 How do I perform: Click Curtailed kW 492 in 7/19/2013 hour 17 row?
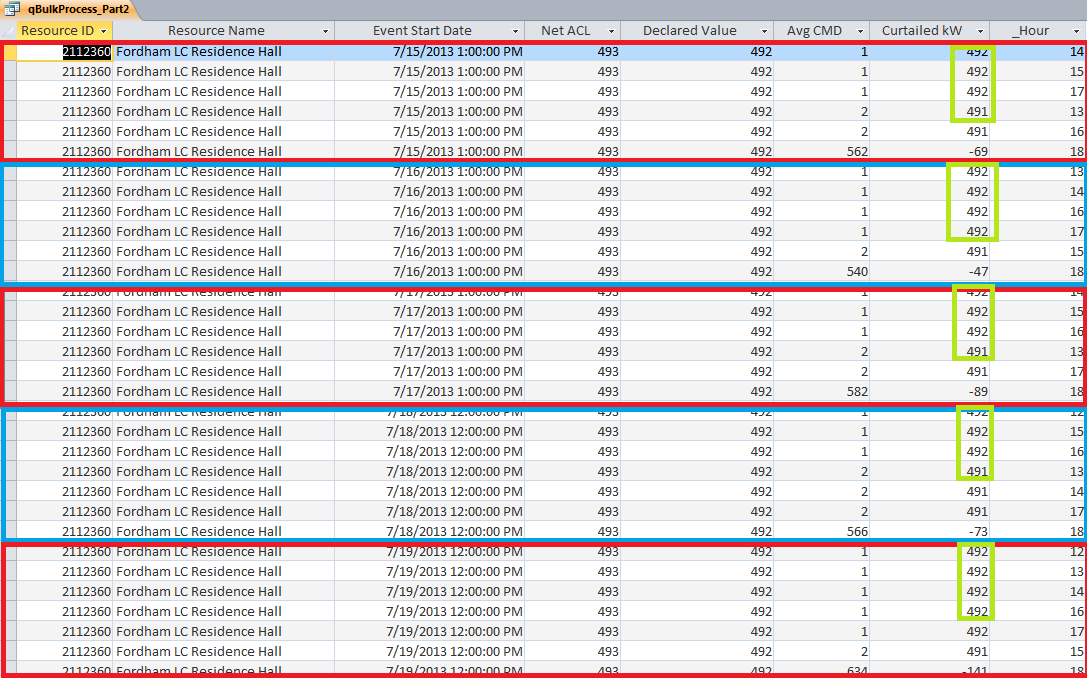(x=930, y=632)
